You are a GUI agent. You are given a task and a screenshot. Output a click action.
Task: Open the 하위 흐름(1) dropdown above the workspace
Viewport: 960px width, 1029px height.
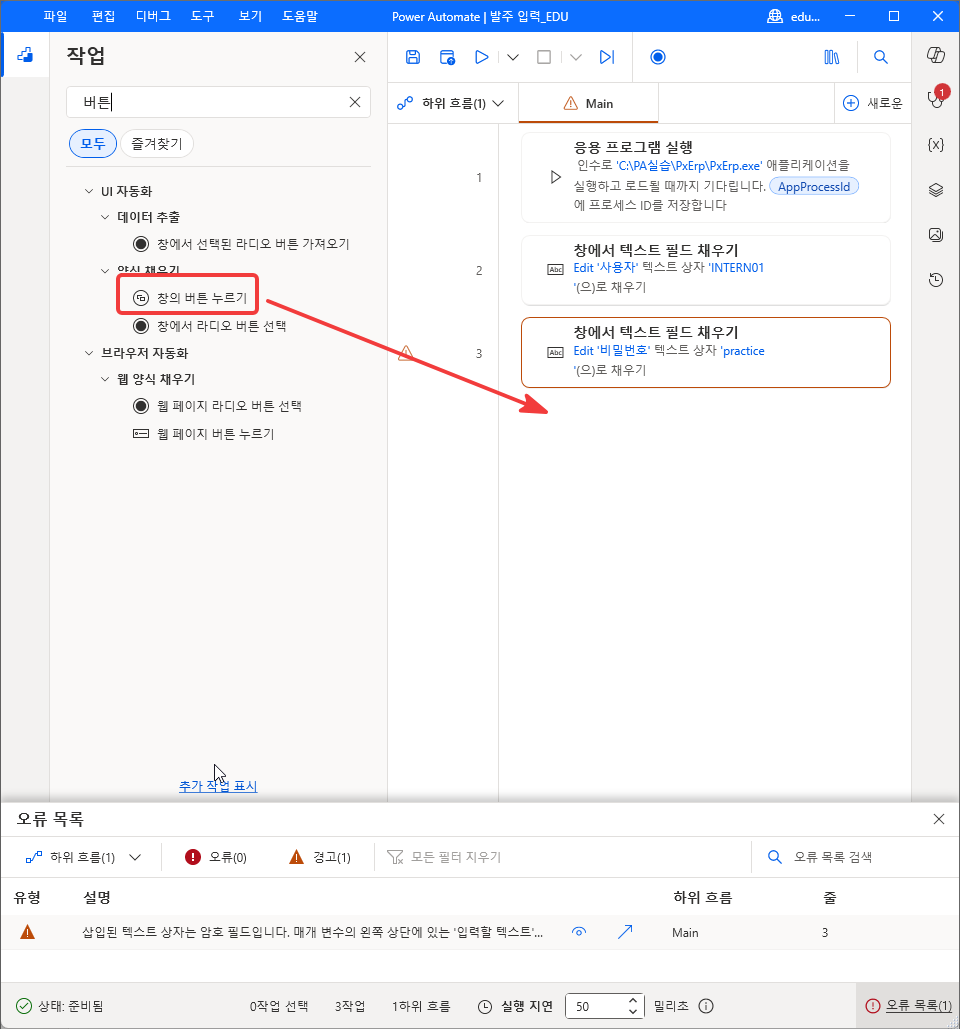click(x=451, y=103)
